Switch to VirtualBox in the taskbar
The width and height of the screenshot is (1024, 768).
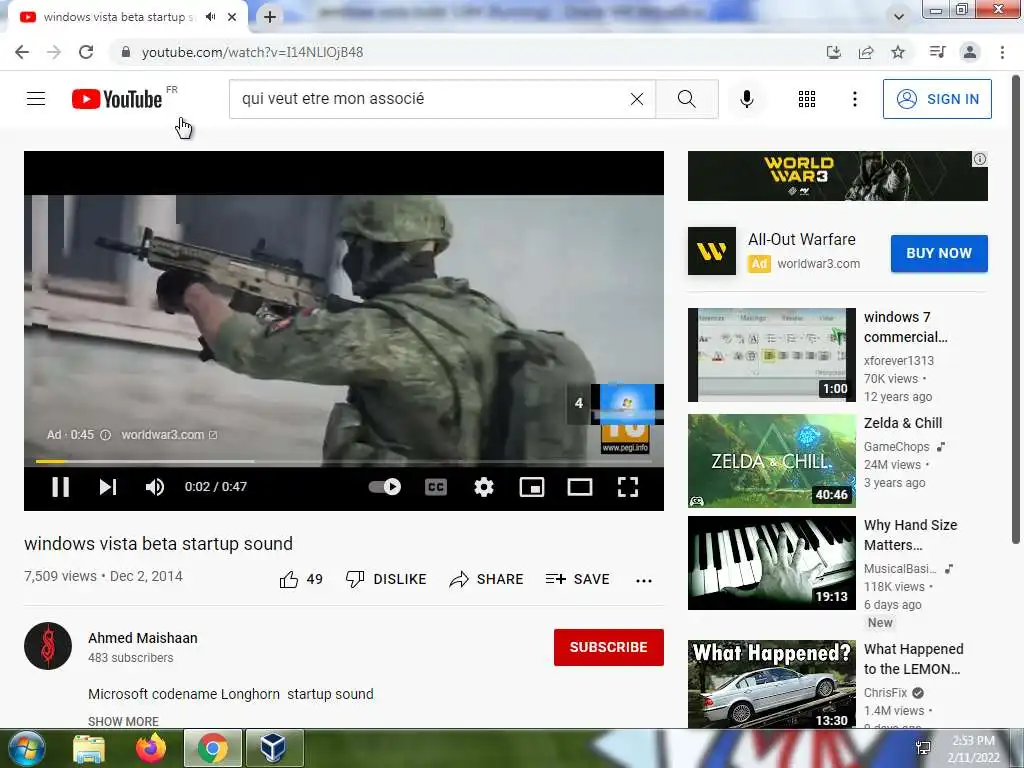(x=273, y=748)
